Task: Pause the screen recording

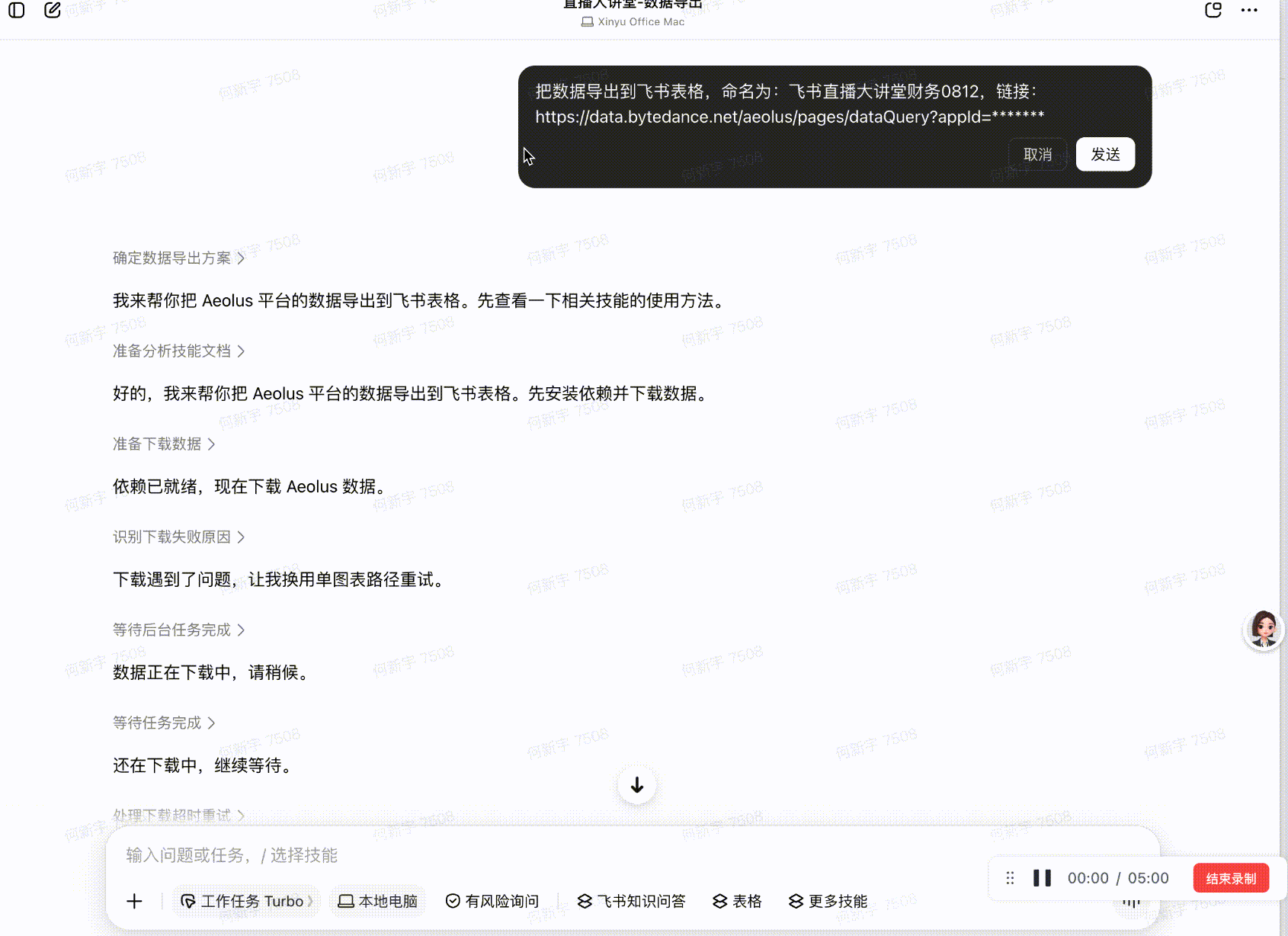Action: click(1042, 878)
